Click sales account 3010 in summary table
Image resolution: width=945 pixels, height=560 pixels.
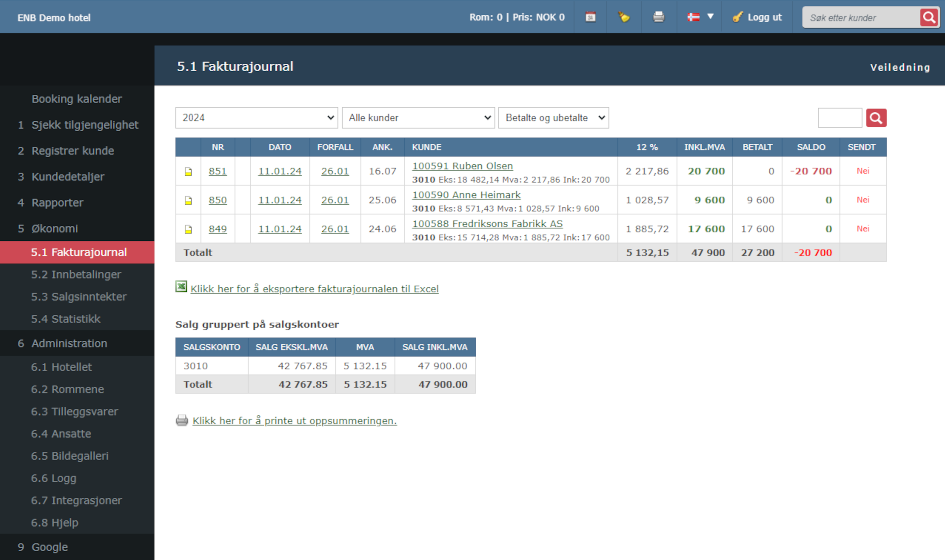(x=196, y=366)
